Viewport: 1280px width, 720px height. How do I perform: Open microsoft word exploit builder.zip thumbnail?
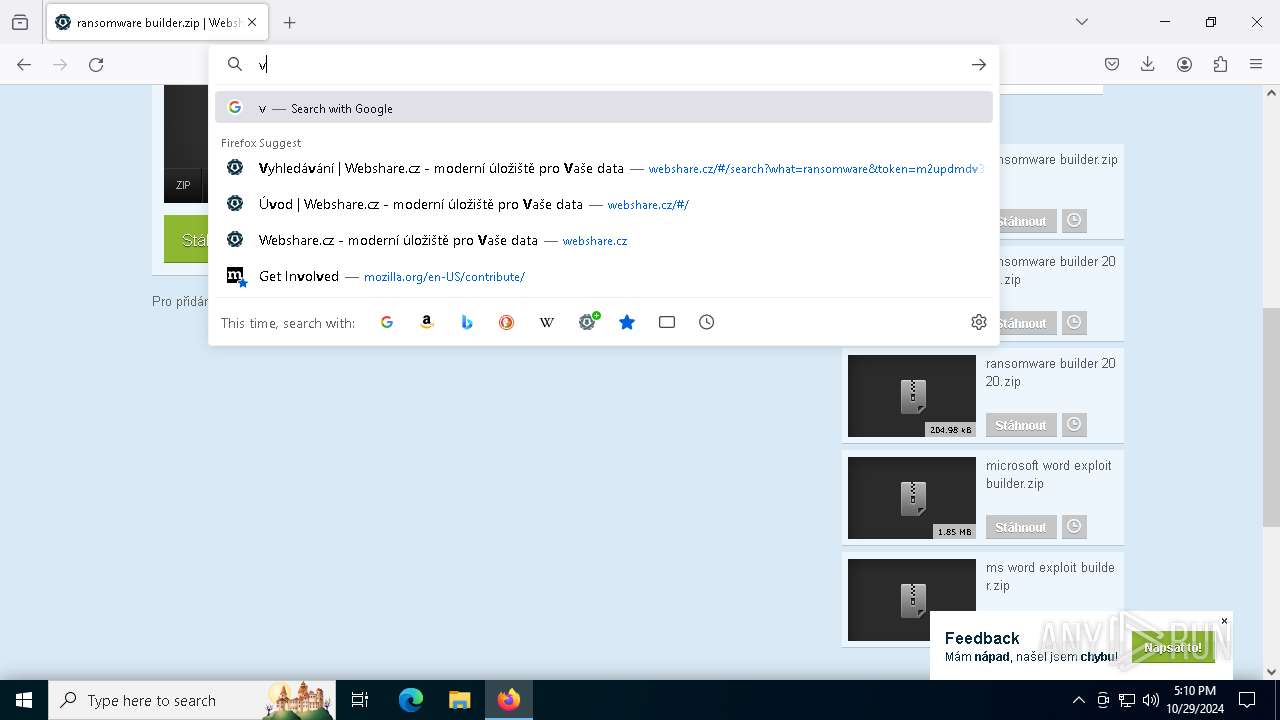tap(912, 498)
